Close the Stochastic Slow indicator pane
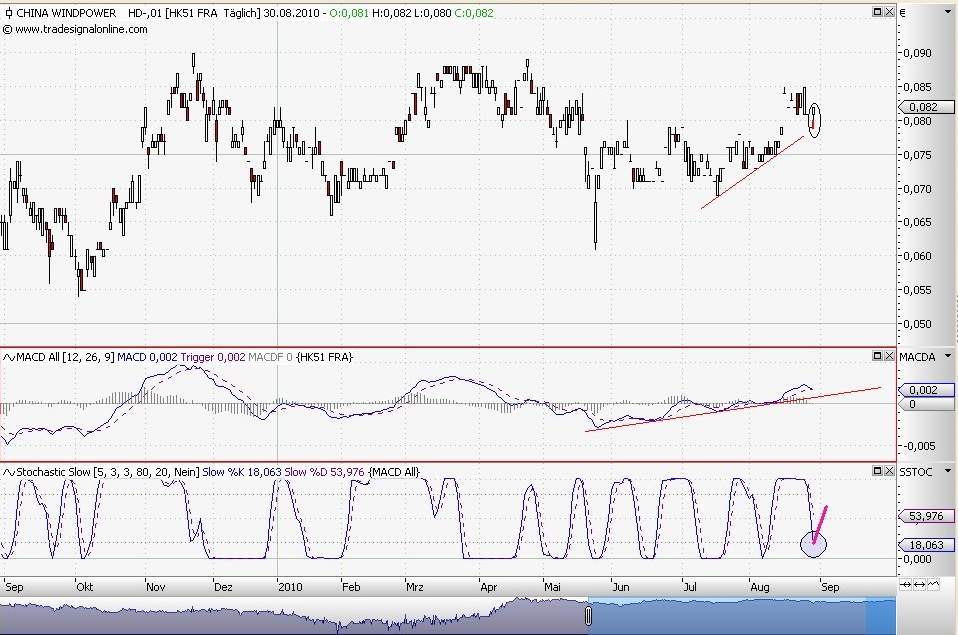The image size is (958, 635). coord(889,471)
